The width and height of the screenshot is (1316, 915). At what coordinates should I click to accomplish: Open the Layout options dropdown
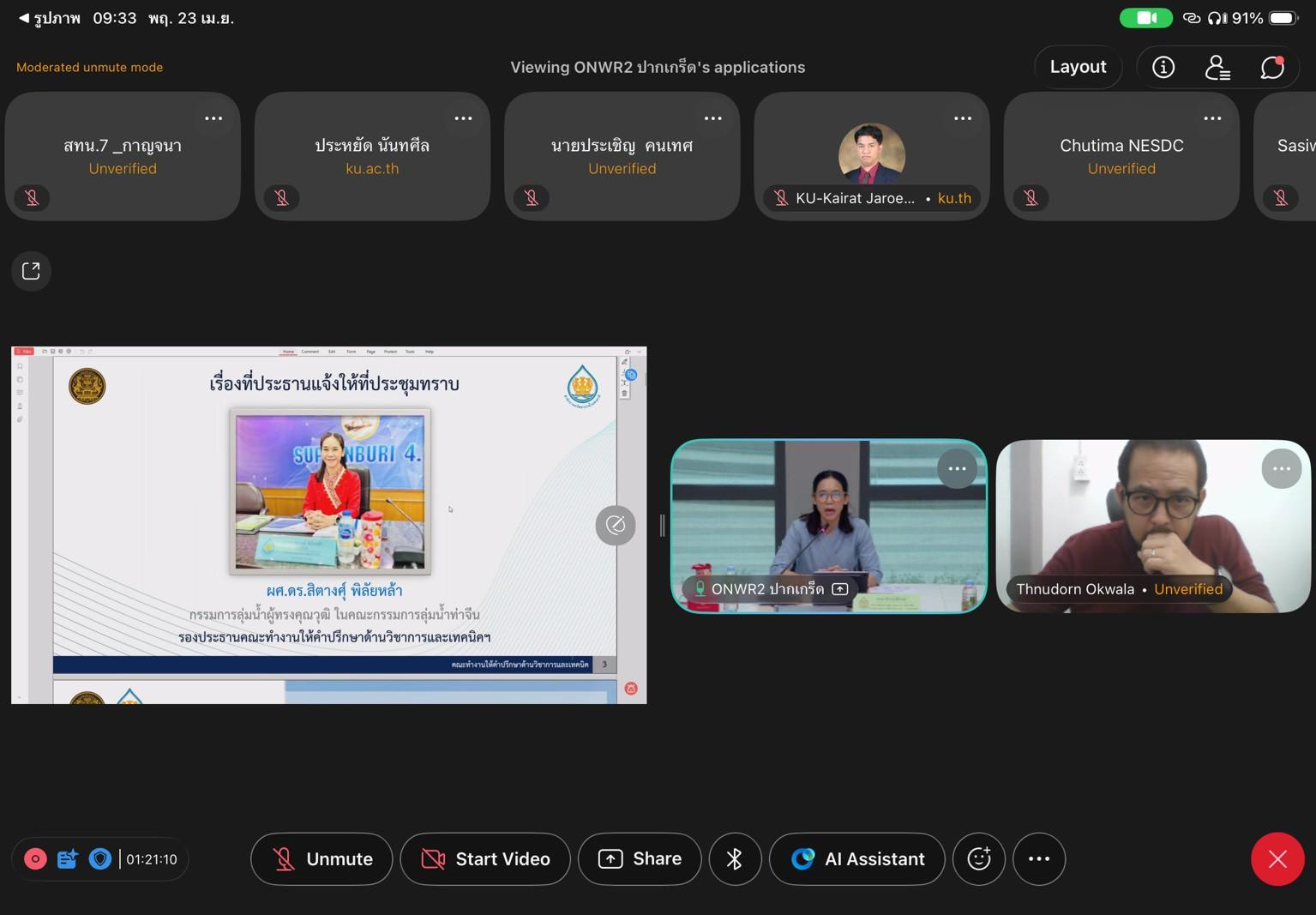click(1078, 67)
